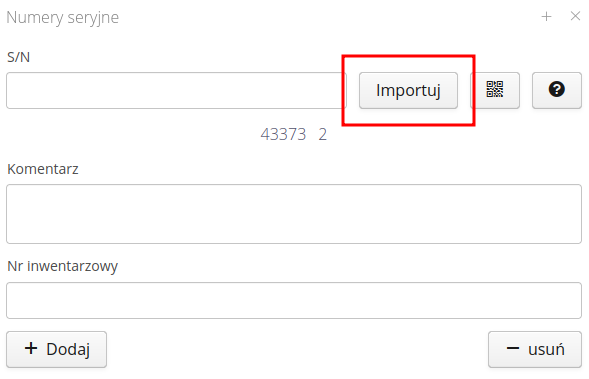589x379 pixels.
Task: Focus the Nr inwentarzowy input field
Action: click(294, 300)
